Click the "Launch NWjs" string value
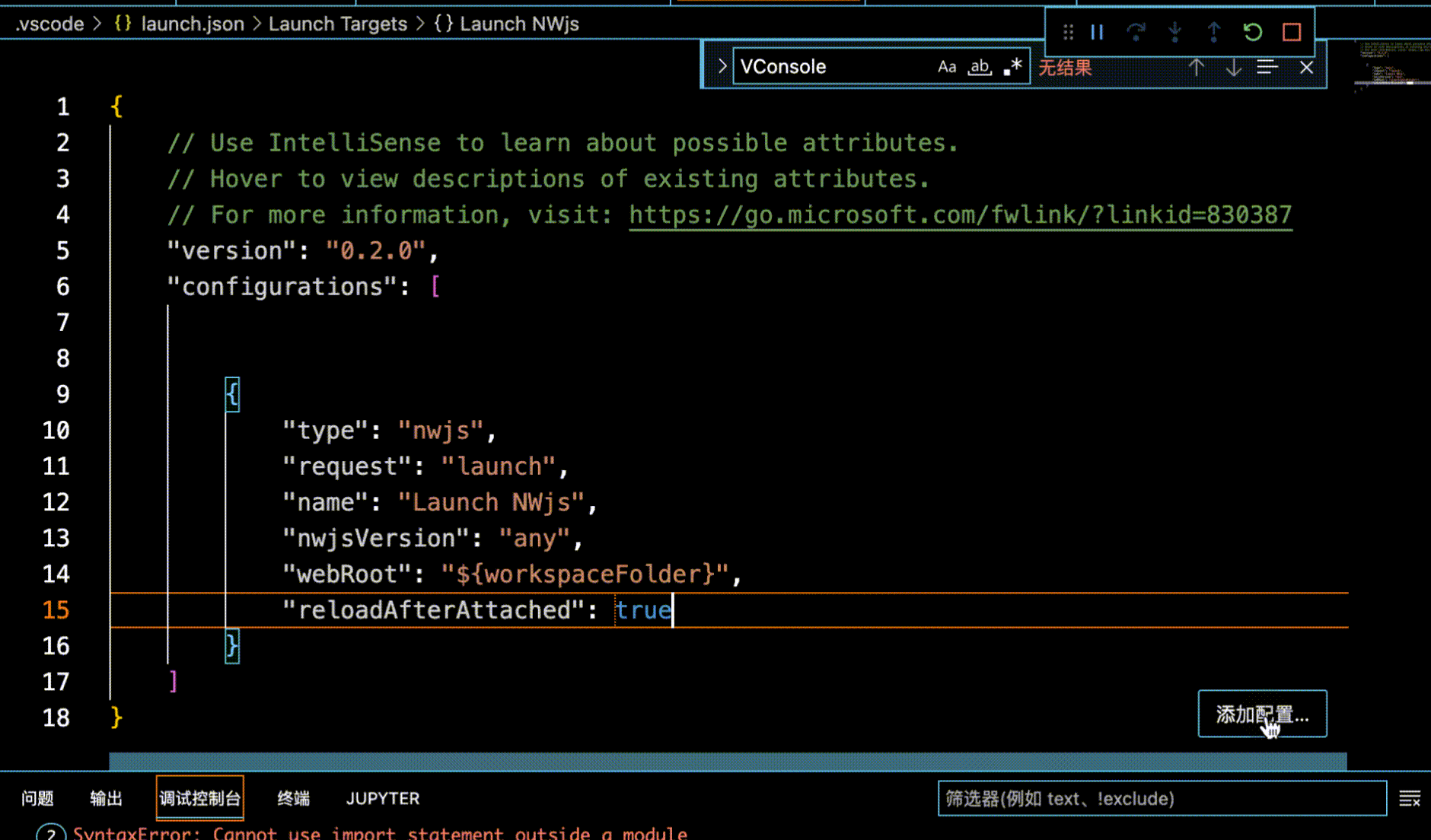Image resolution: width=1431 pixels, height=840 pixels. pyautogui.click(x=492, y=502)
